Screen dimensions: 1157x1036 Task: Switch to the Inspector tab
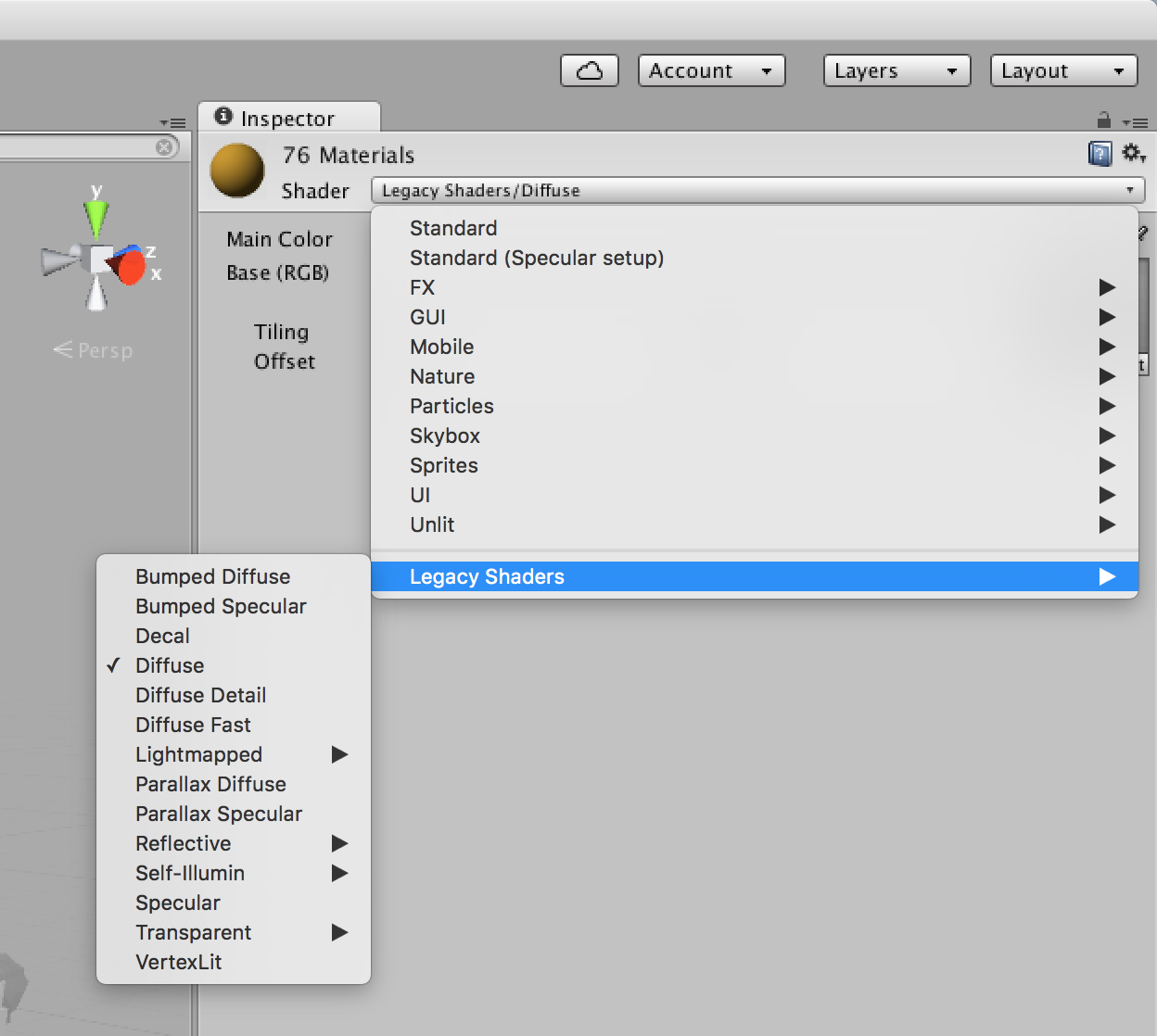288,118
